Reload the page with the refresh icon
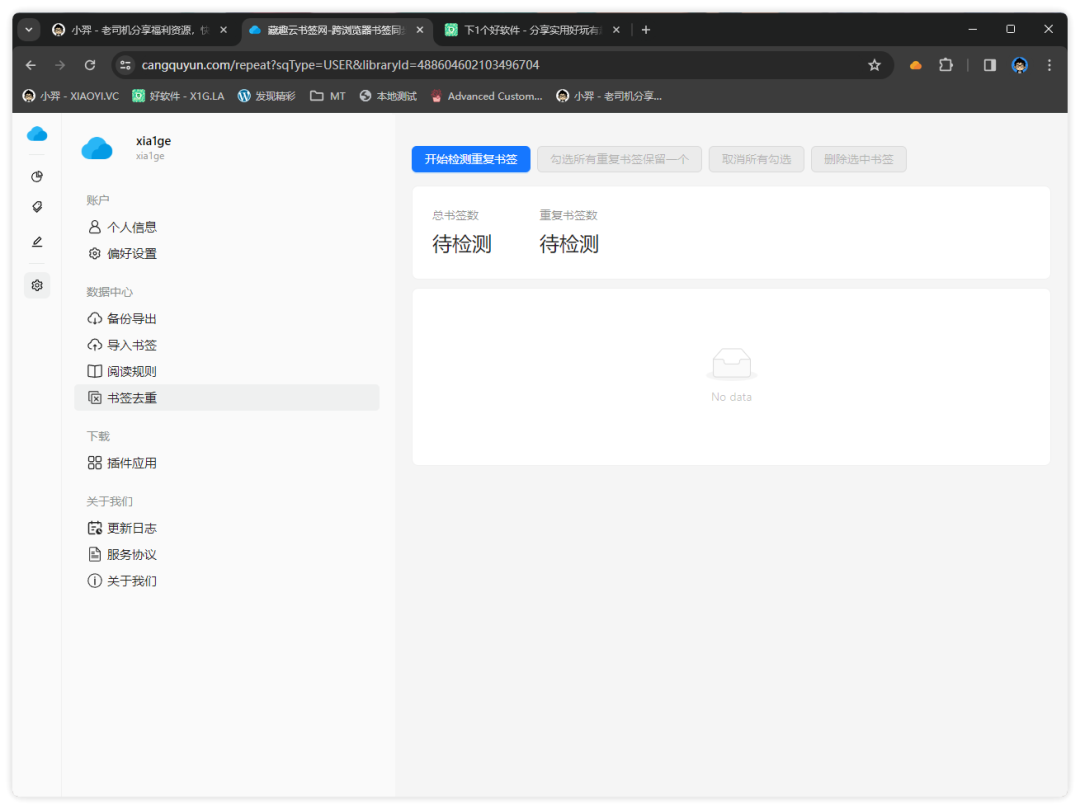 point(90,65)
